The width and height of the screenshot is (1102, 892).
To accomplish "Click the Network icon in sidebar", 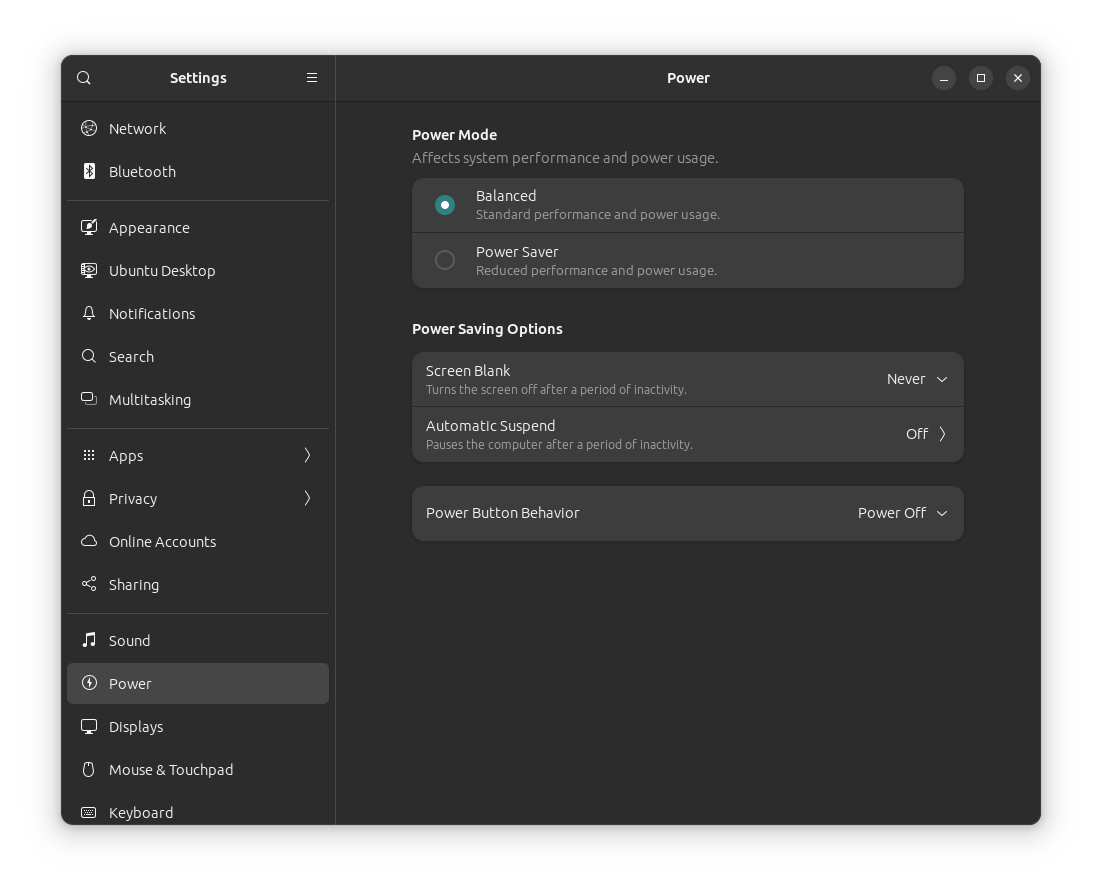I will (x=89, y=129).
